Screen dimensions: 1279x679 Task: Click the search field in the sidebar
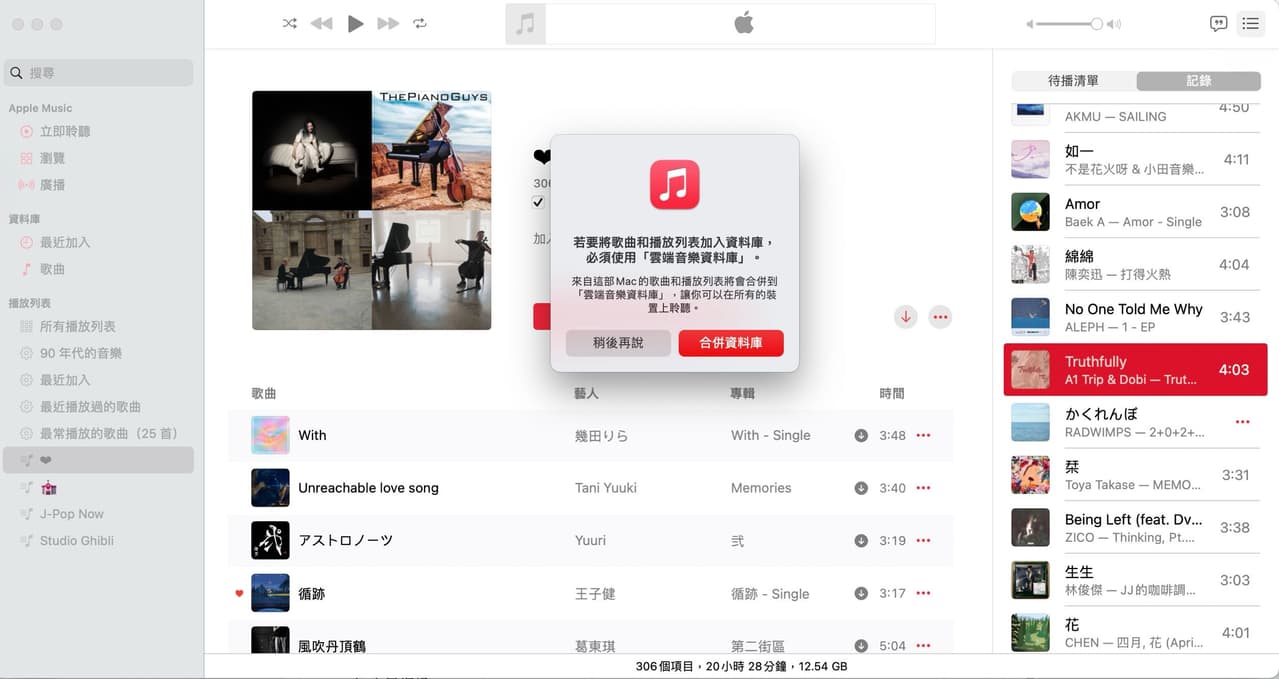point(98,73)
